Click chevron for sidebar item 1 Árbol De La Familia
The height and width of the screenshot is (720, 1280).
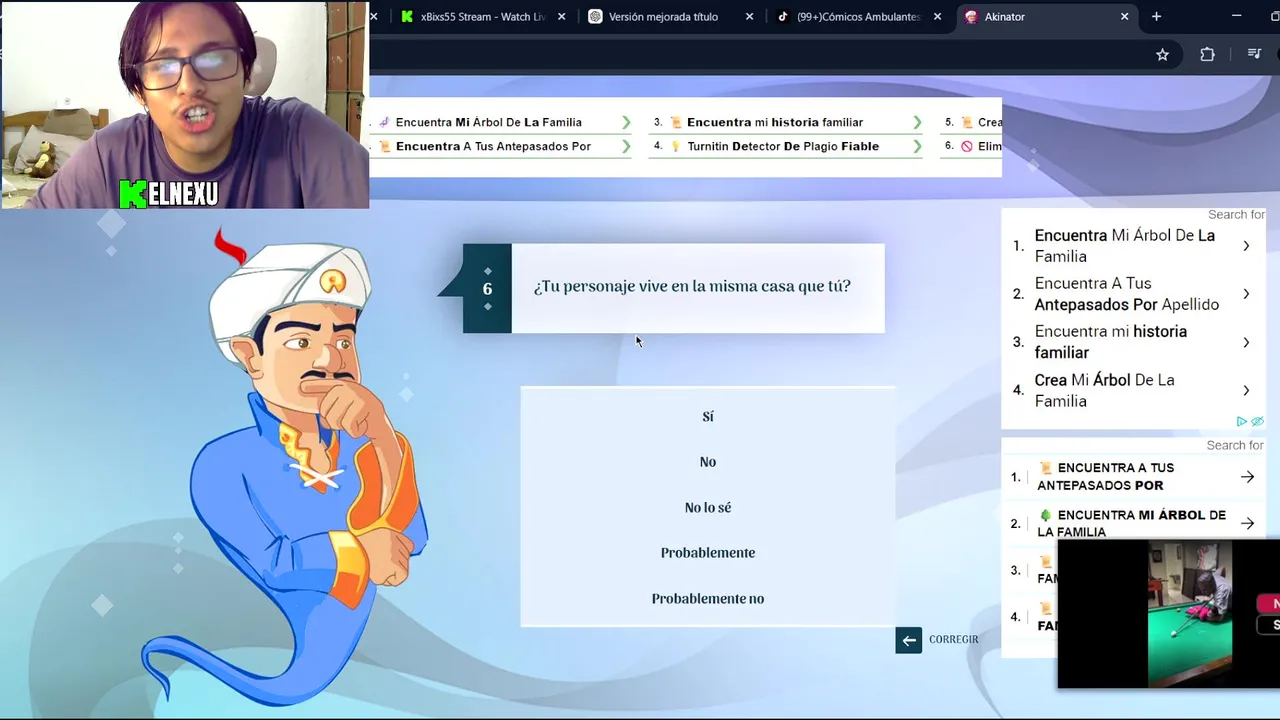point(1246,246)
